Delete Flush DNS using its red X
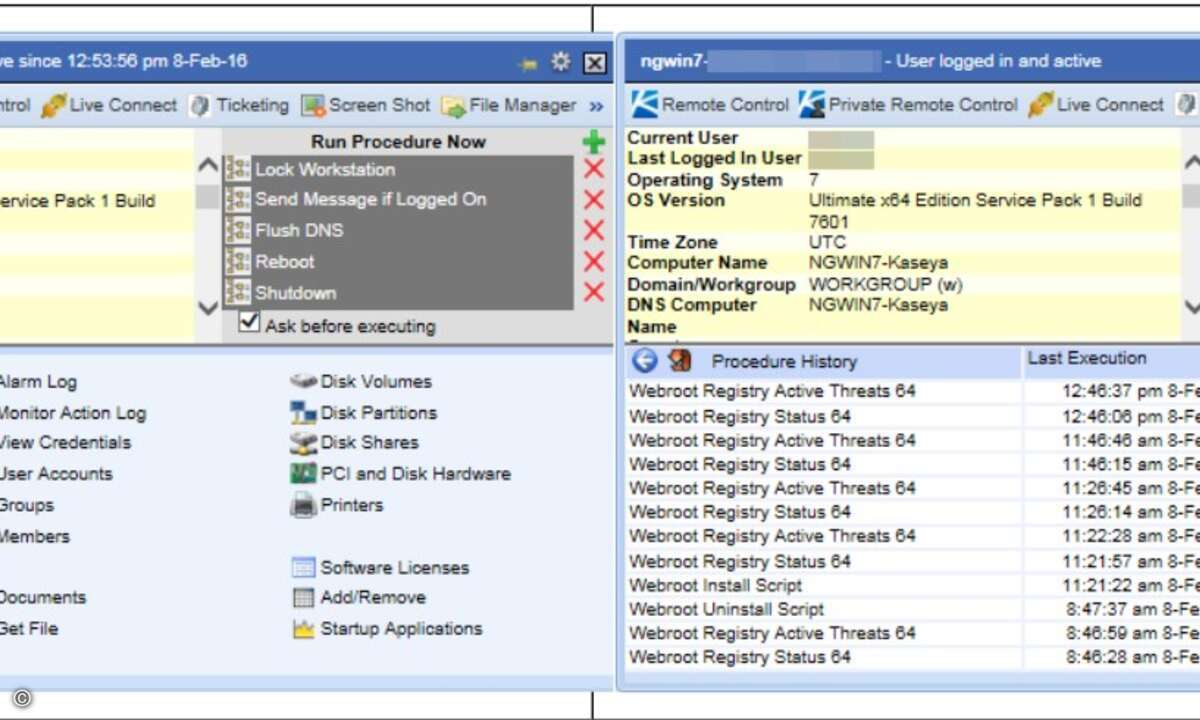The height and width of the screenshot is (720, 1200). pyautogui.click(x=594, y=230)
